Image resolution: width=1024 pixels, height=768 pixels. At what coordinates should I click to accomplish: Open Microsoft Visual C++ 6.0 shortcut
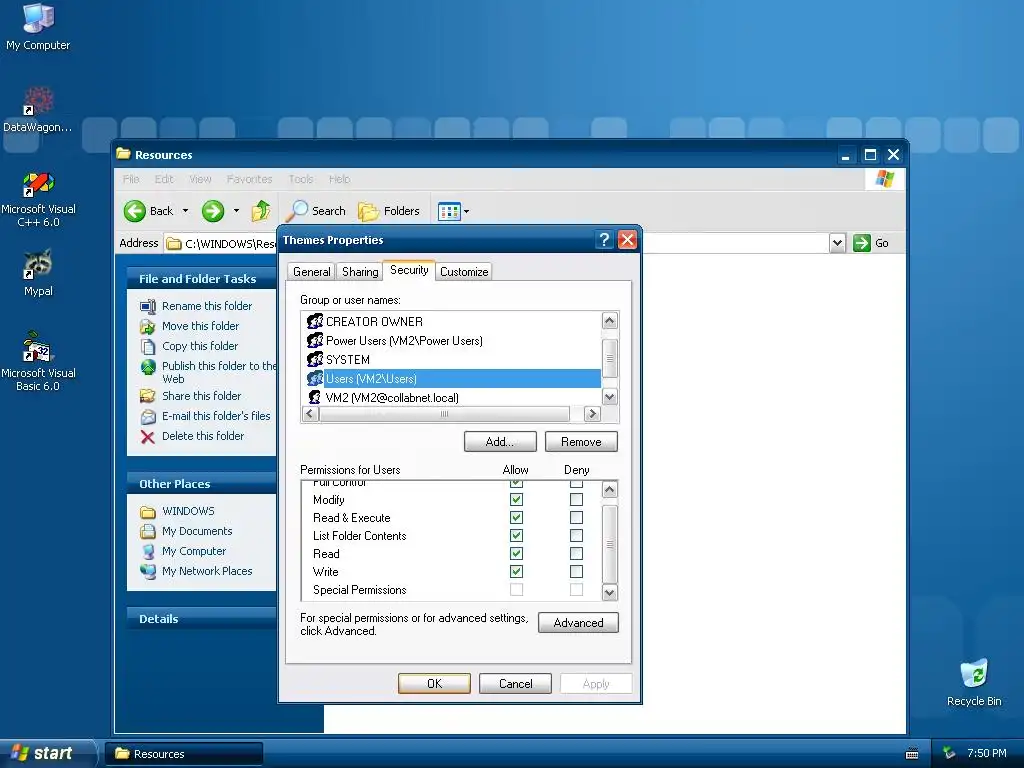(38, 199)
